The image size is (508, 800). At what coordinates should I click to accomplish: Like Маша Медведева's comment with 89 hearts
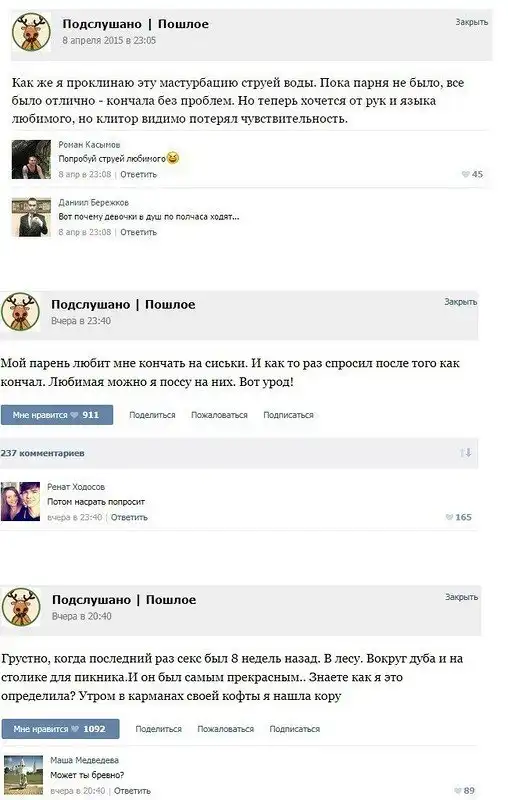click(x=464, y=790)
